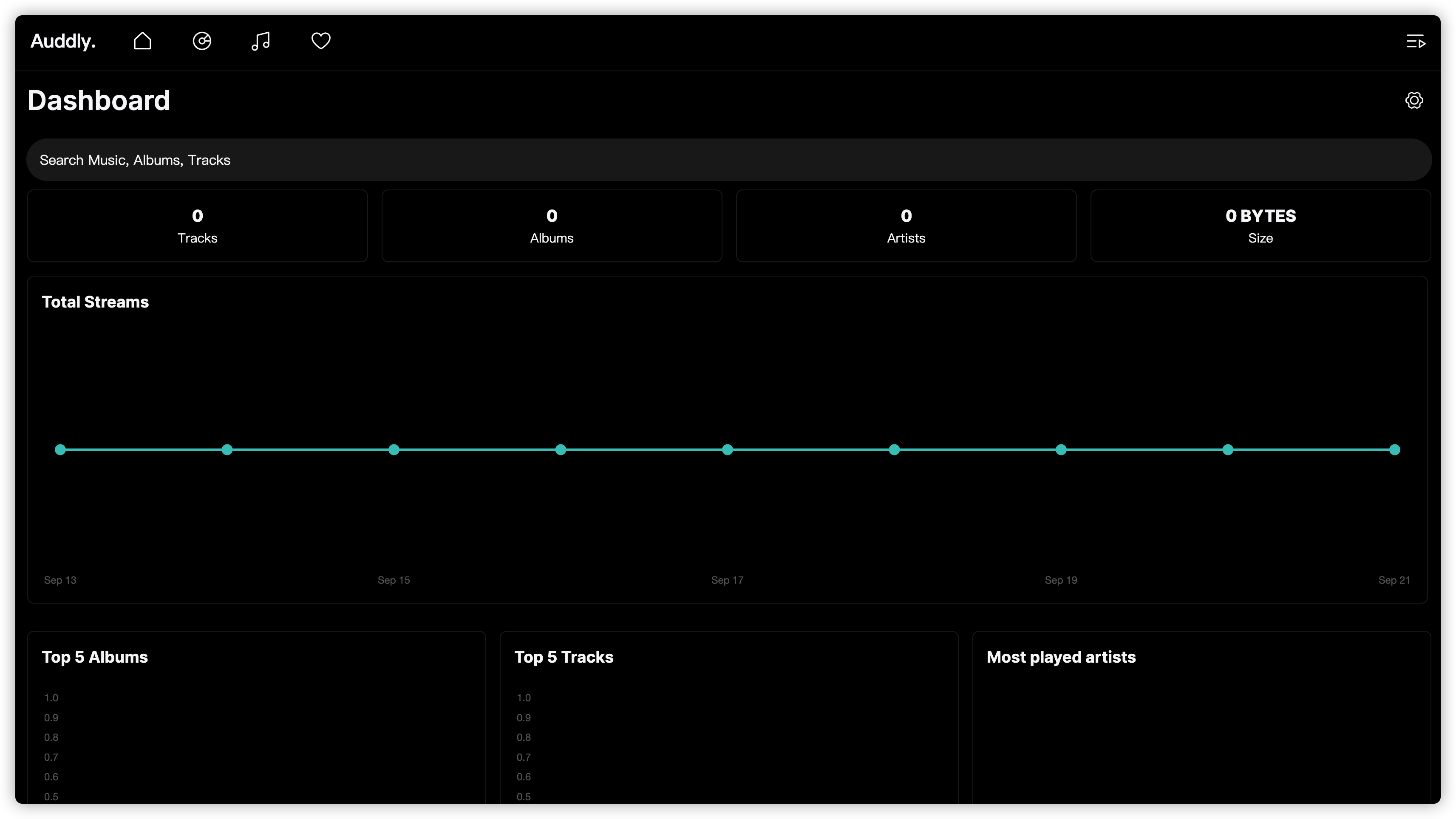Click the 0 Albums stat card
The image size is (1456, 819).
(x=552, y=226)
